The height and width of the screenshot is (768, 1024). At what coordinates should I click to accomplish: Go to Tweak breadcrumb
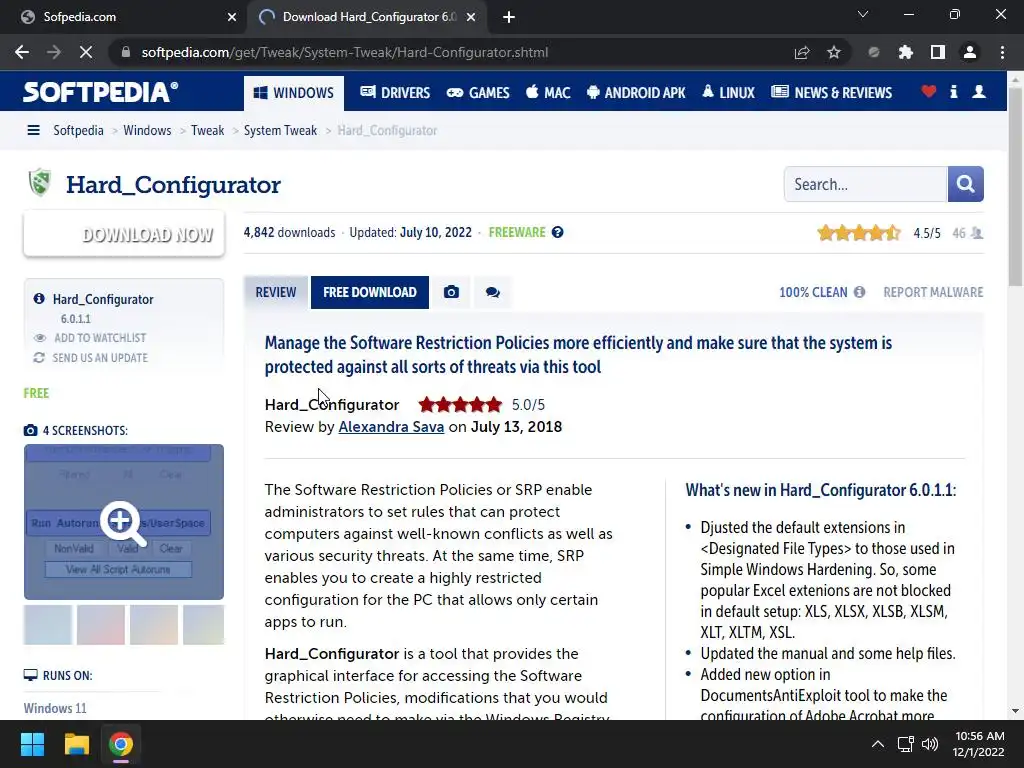[208, 131]
